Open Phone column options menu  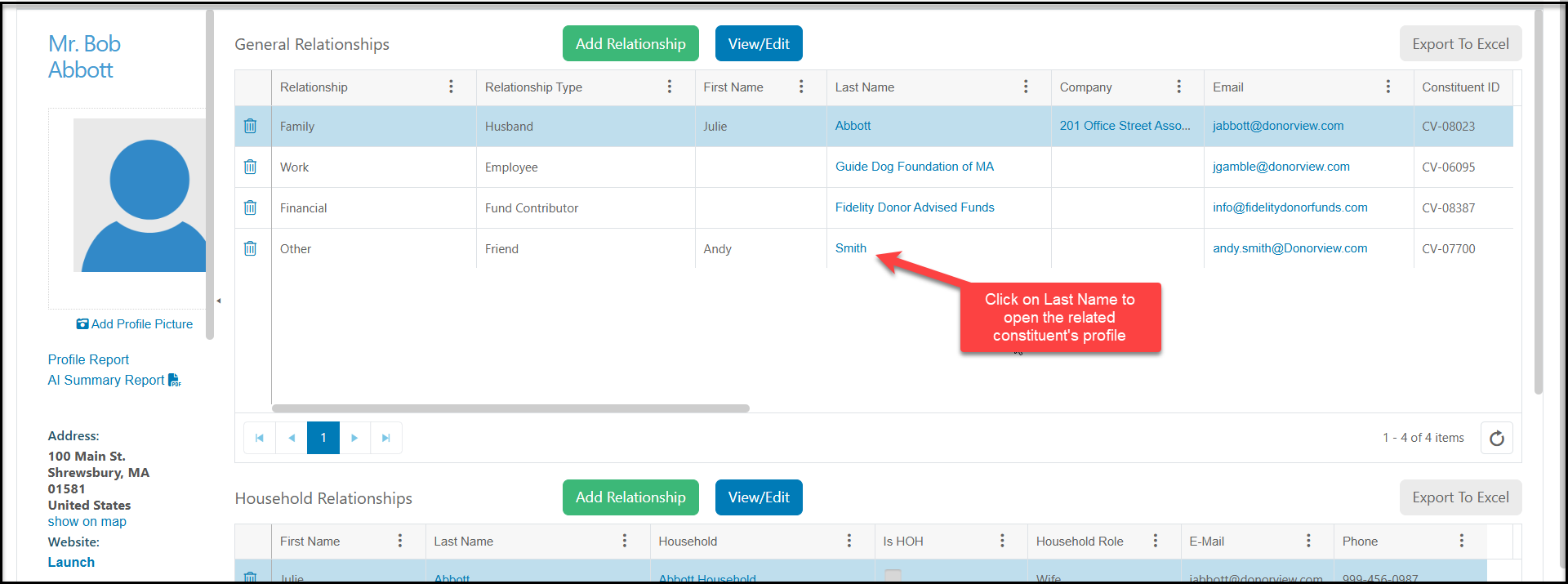click(1462, 541)
